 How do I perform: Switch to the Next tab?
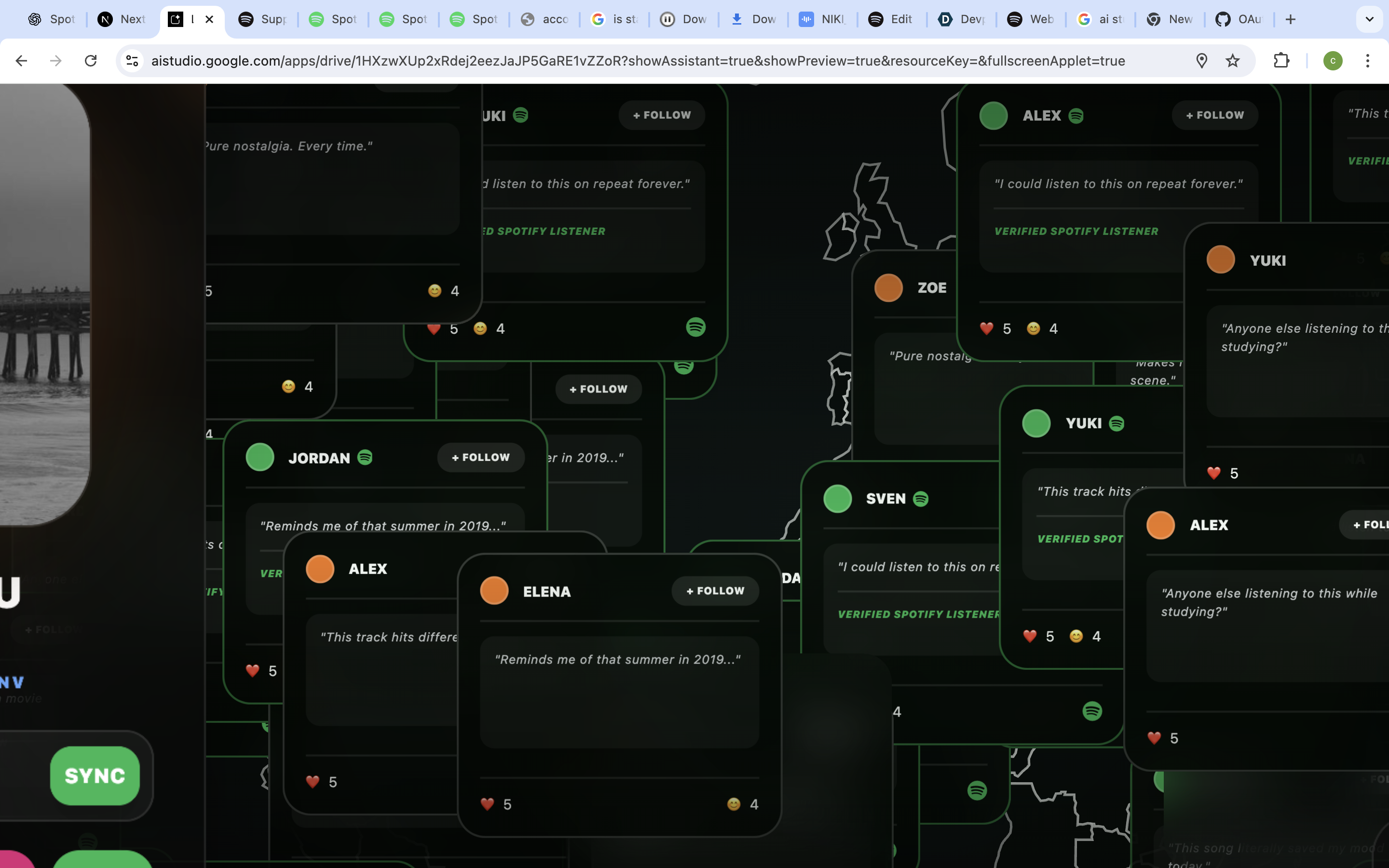tap(122, 19)
